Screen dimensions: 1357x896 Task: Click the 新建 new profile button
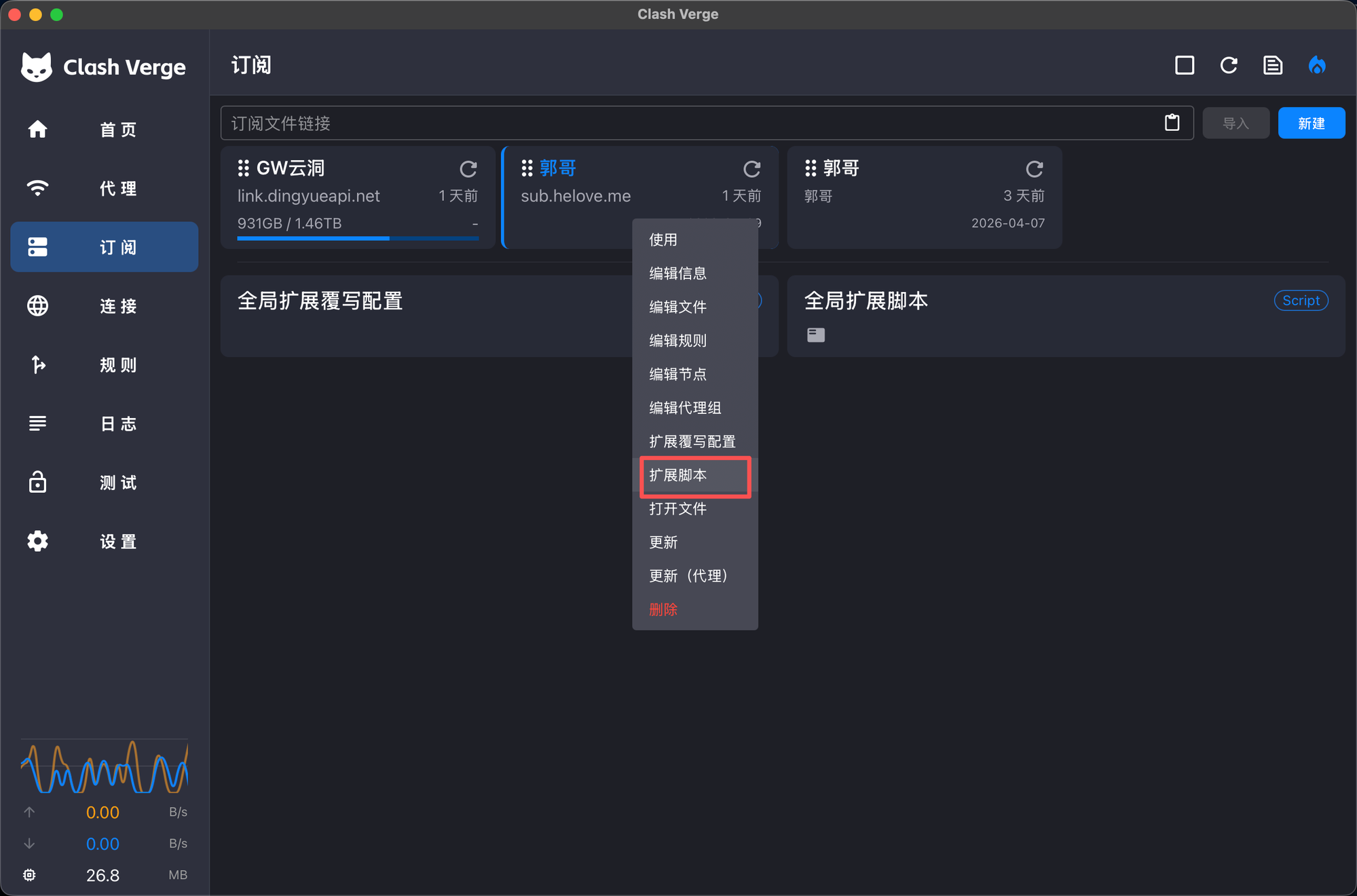coord(1311,123)
